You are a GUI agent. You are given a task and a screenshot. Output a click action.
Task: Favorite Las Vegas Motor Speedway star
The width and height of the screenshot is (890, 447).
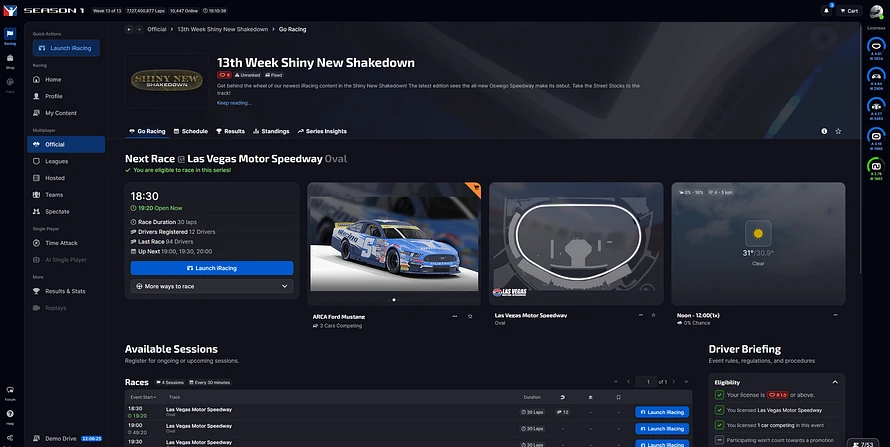click(653, 315)
